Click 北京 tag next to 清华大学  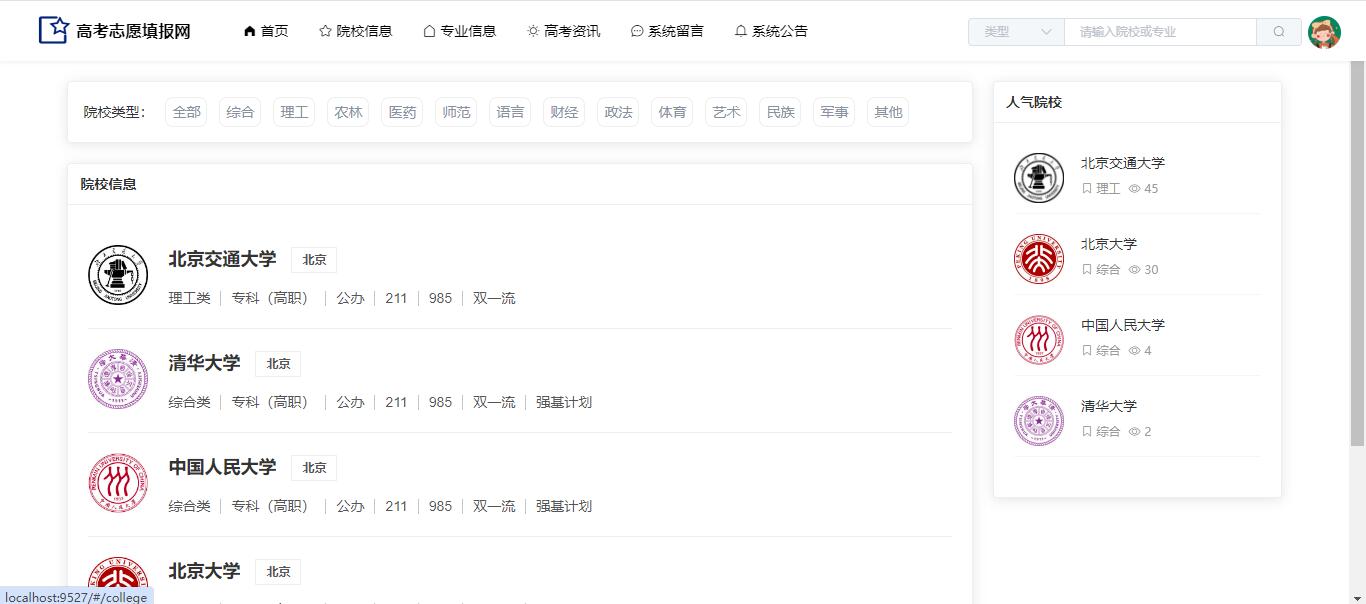pos(278,364)
